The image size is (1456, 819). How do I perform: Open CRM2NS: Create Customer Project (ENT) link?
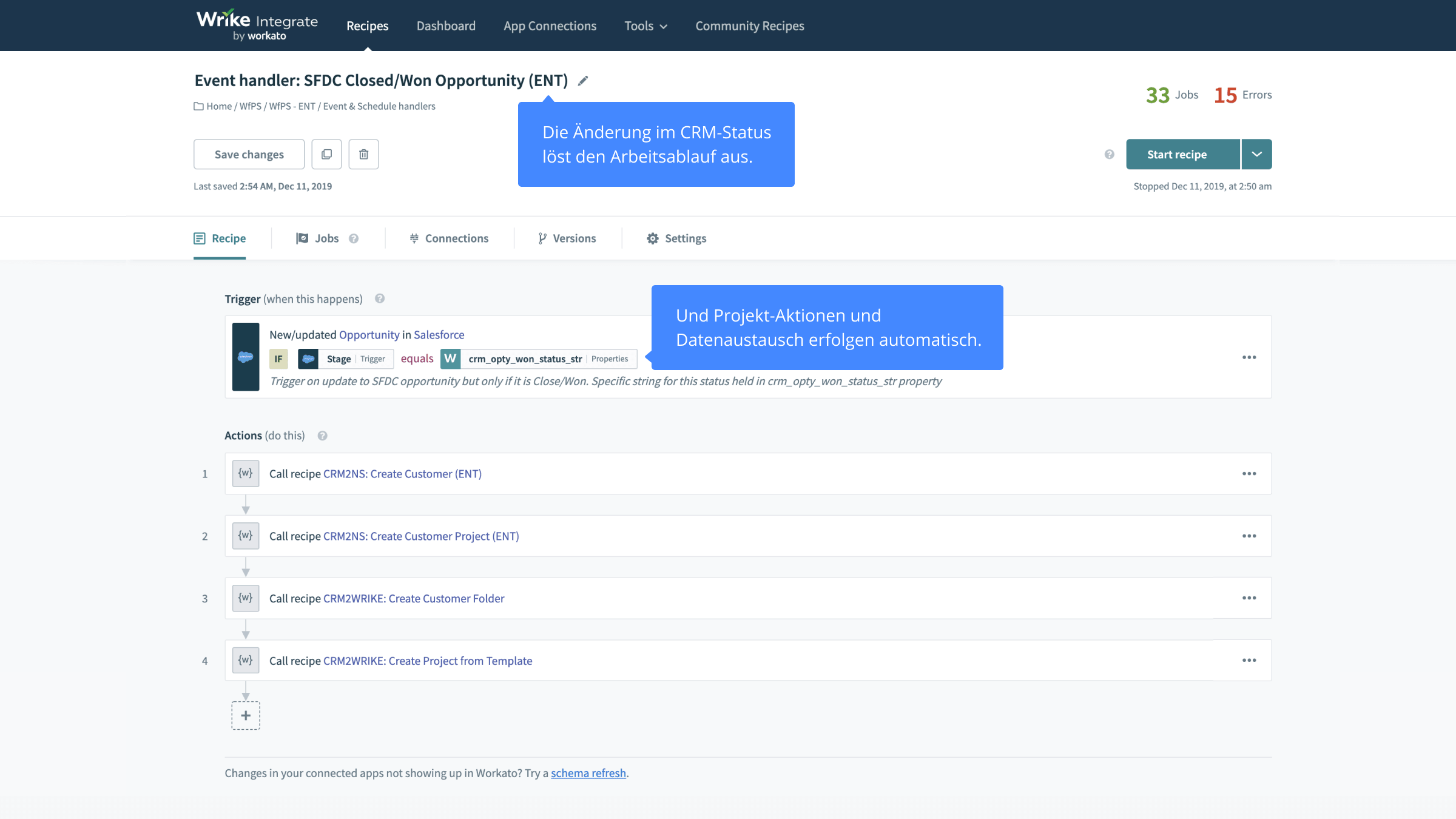point(421,536)
